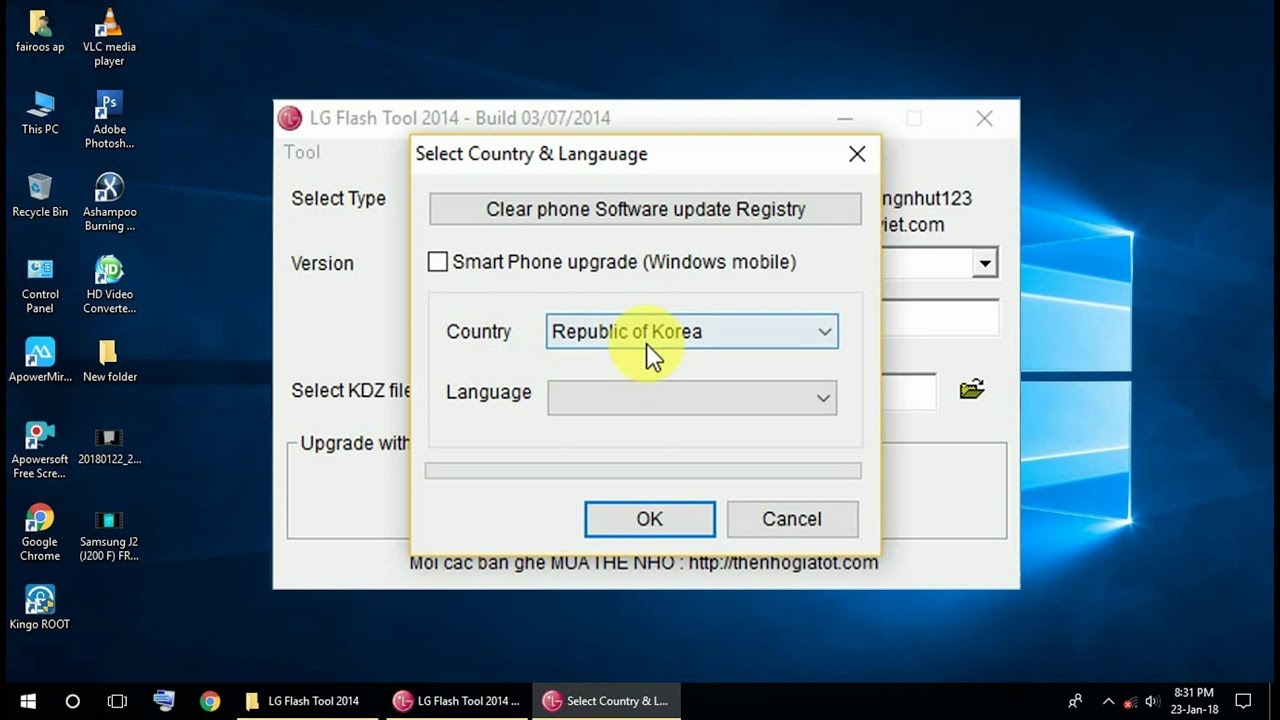1280x720 pixels.
Task: Open the Recycle Bin
Action: pos(40,196)
